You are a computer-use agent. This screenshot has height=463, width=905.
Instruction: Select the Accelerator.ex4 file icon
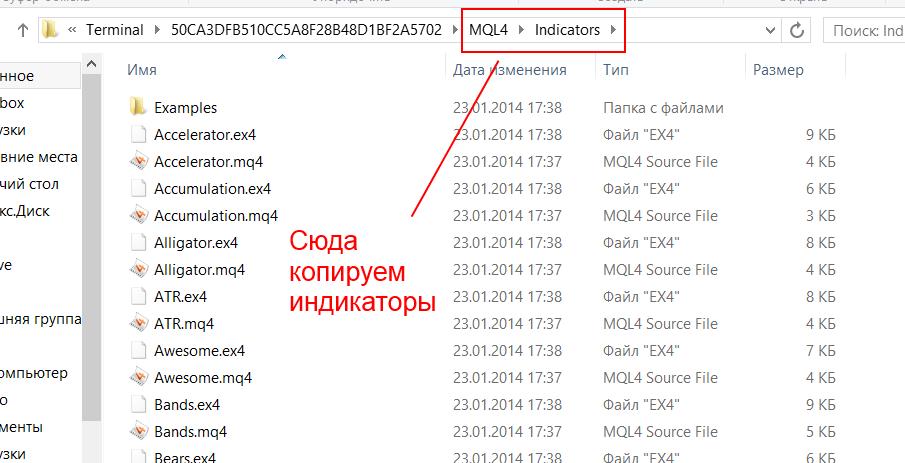pyautogui.click(x=138, y=135)
